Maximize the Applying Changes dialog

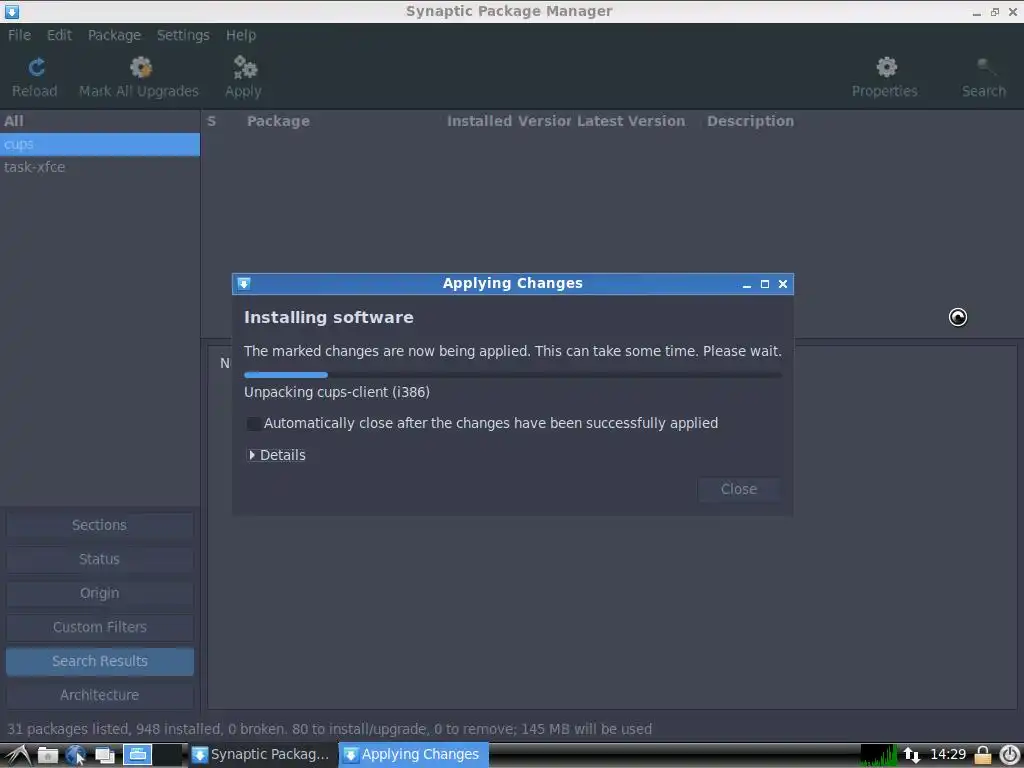(x=765, y=284)
